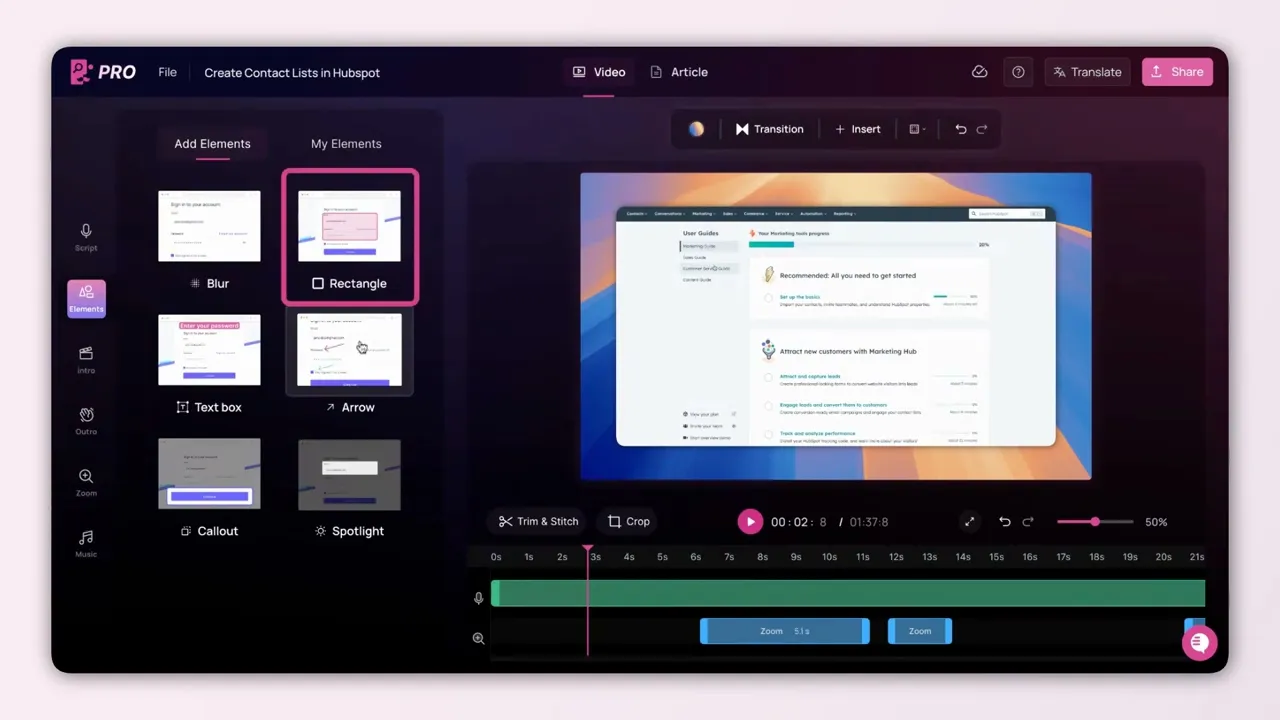The image size is (1280, 720).
Task: Click the Translate button
Action: (x=1087, y=72)
